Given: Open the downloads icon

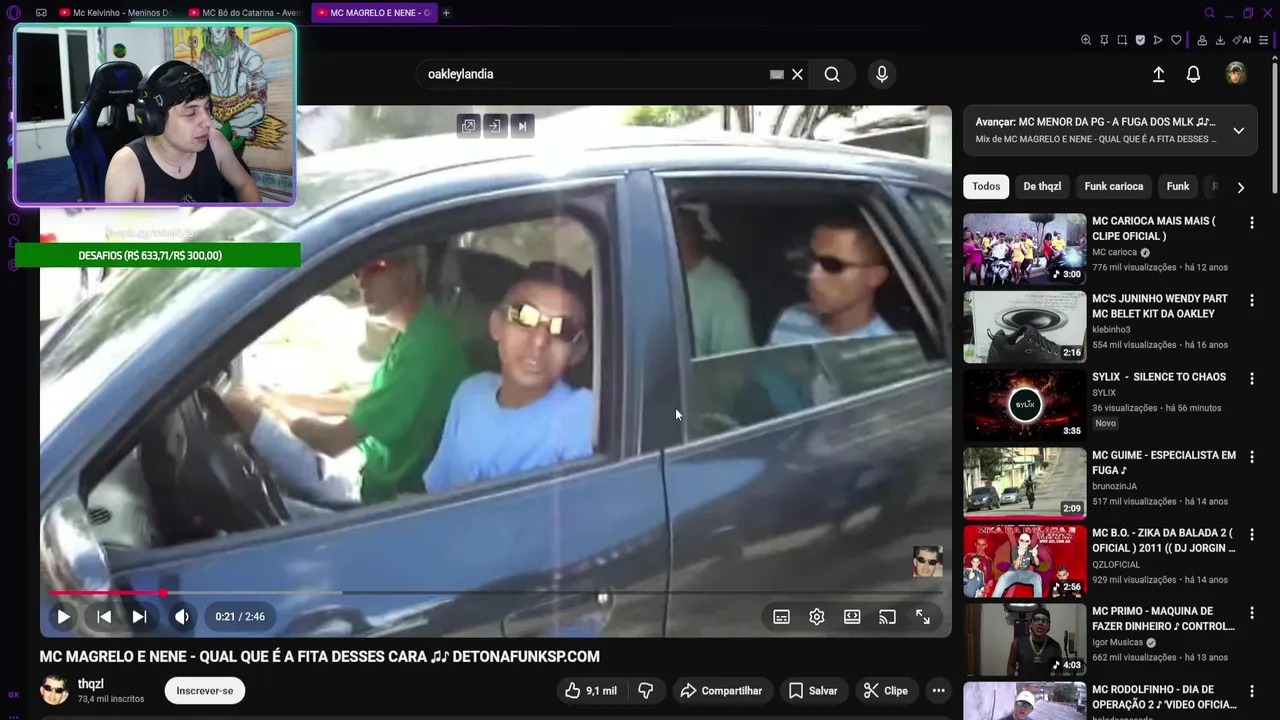Looking at the screenshot, I should 1220,40.
